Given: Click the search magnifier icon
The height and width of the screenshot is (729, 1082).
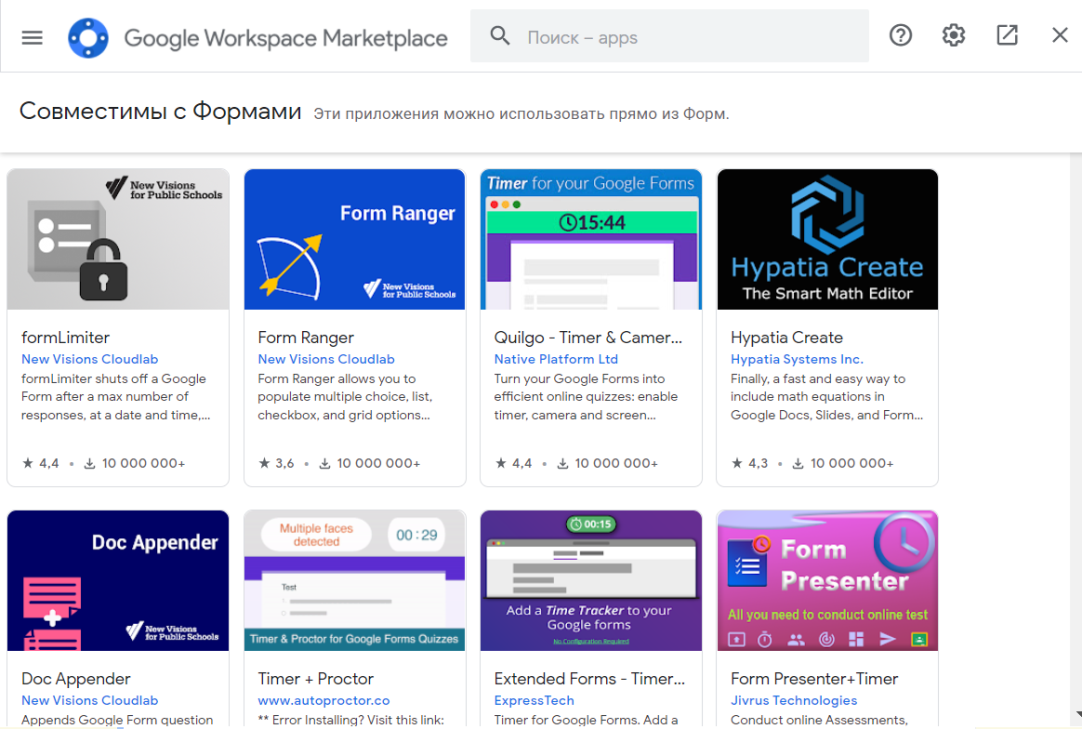Looking at the screenshot, I should point(500,36).
